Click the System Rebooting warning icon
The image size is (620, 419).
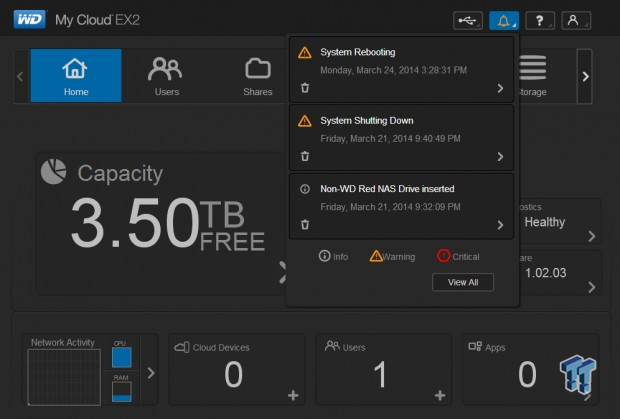(x=304, y=53)
